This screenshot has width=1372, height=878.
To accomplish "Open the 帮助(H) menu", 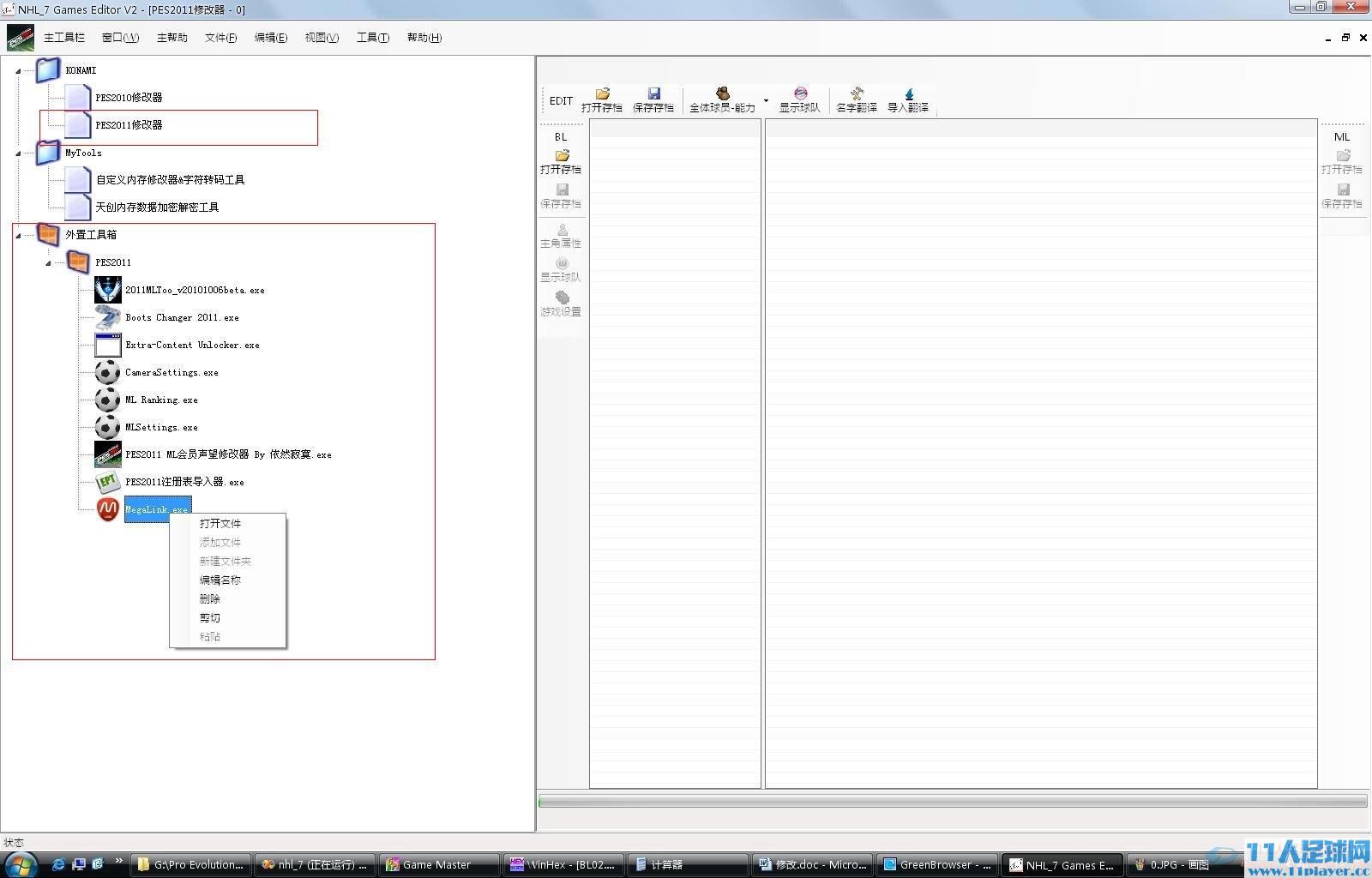I will coord(424,38).
